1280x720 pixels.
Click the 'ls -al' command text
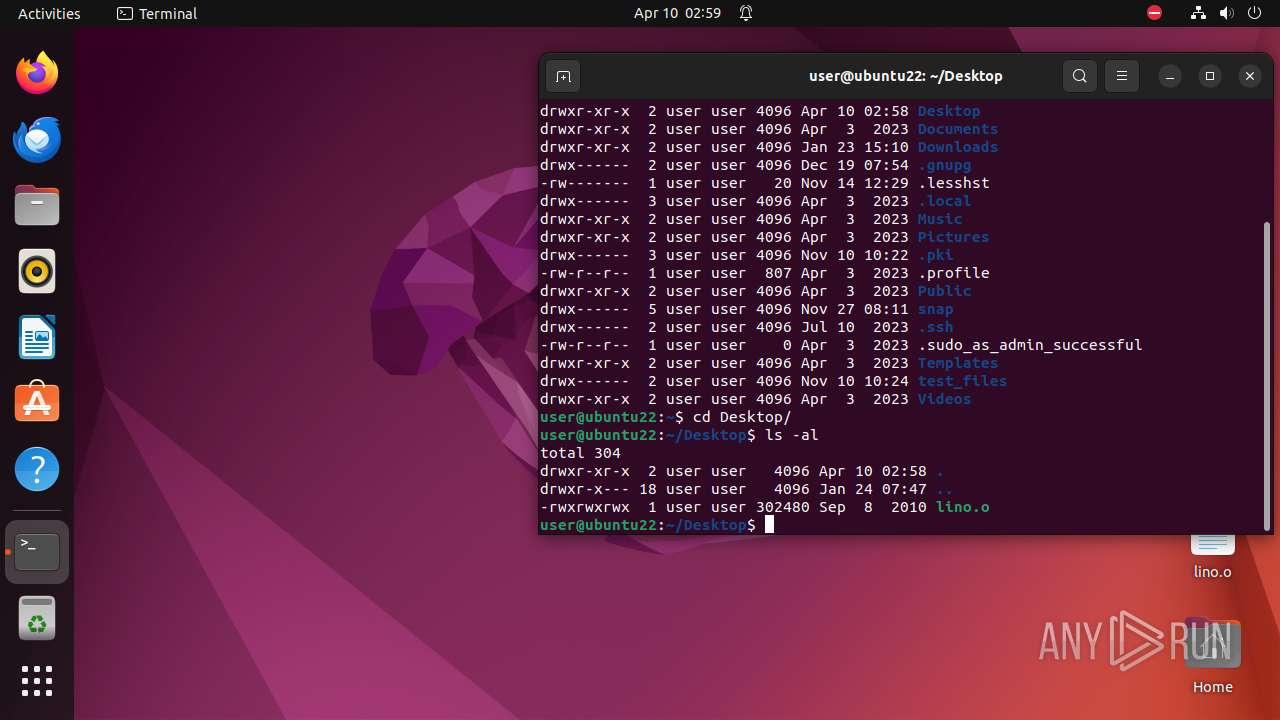click(792, 435)
